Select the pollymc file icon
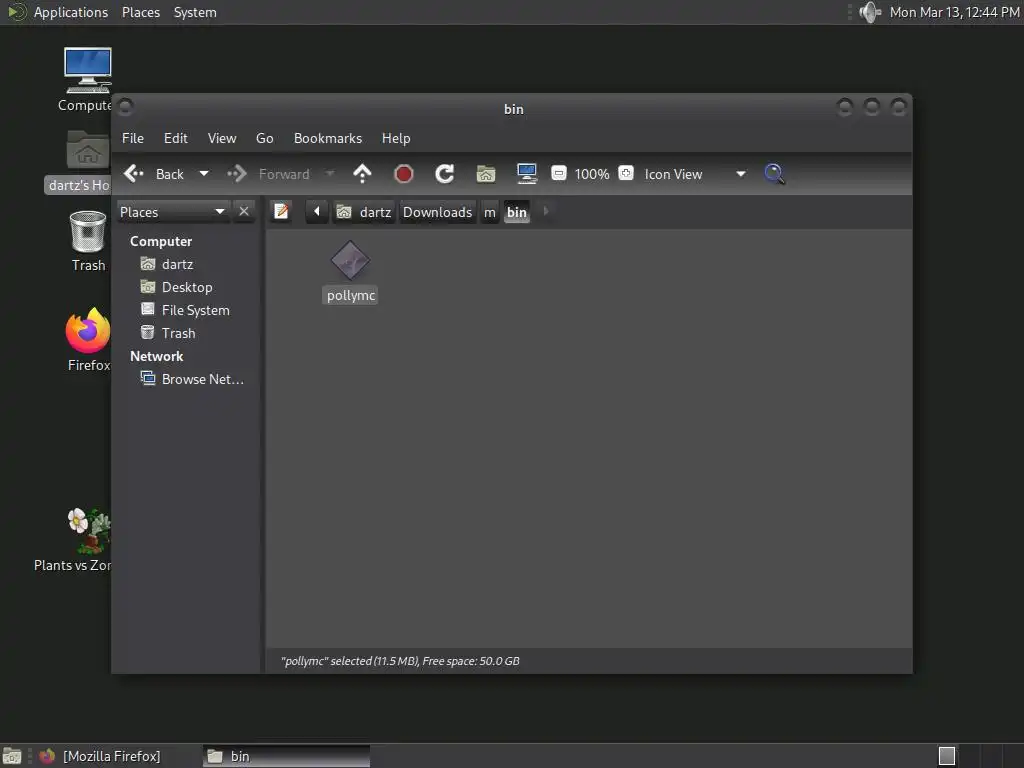This screenshot has width=1024, height=768. (x=350, y=260)
